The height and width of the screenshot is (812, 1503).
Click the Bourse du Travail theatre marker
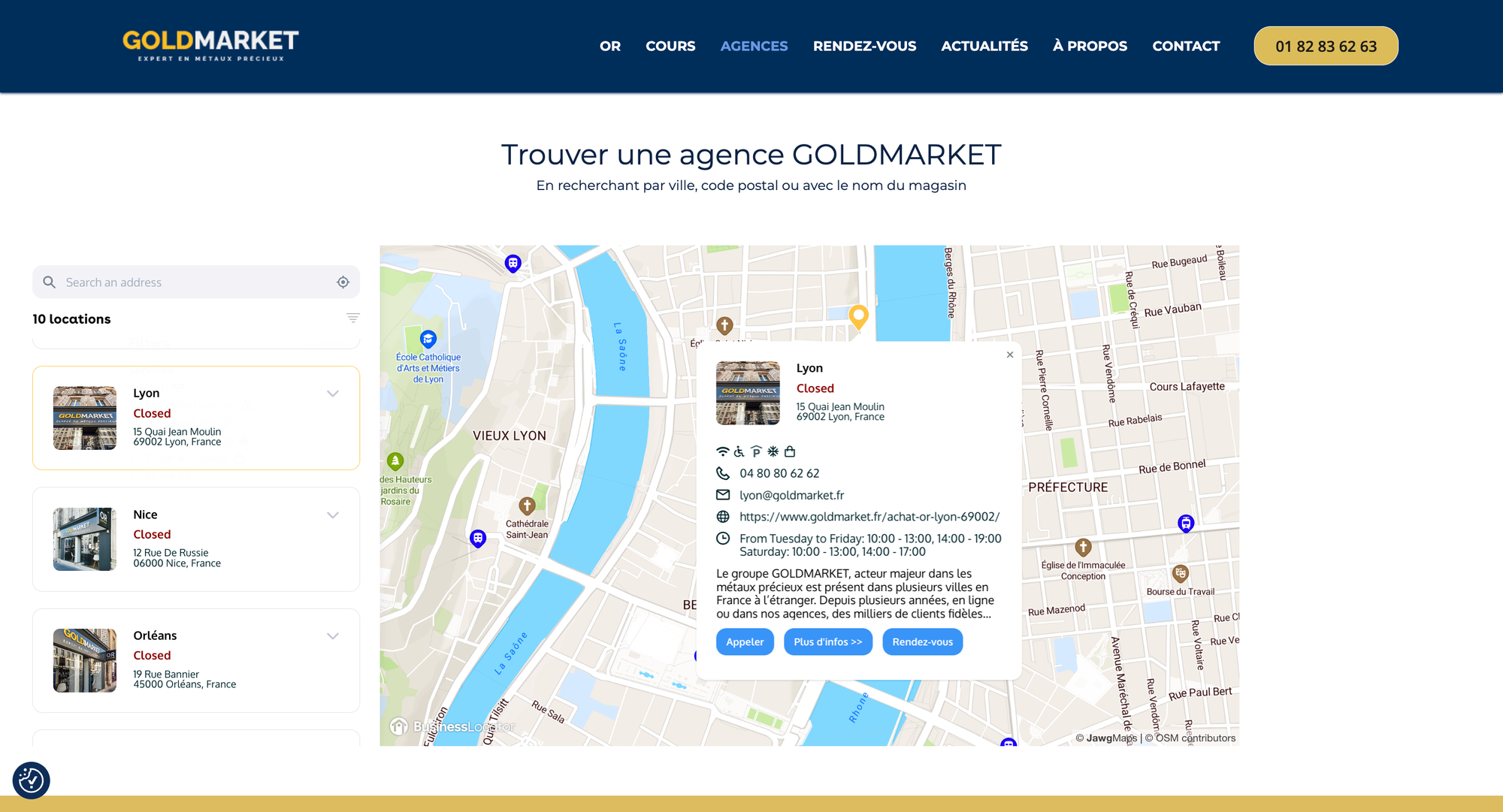tap(1181, 574)
